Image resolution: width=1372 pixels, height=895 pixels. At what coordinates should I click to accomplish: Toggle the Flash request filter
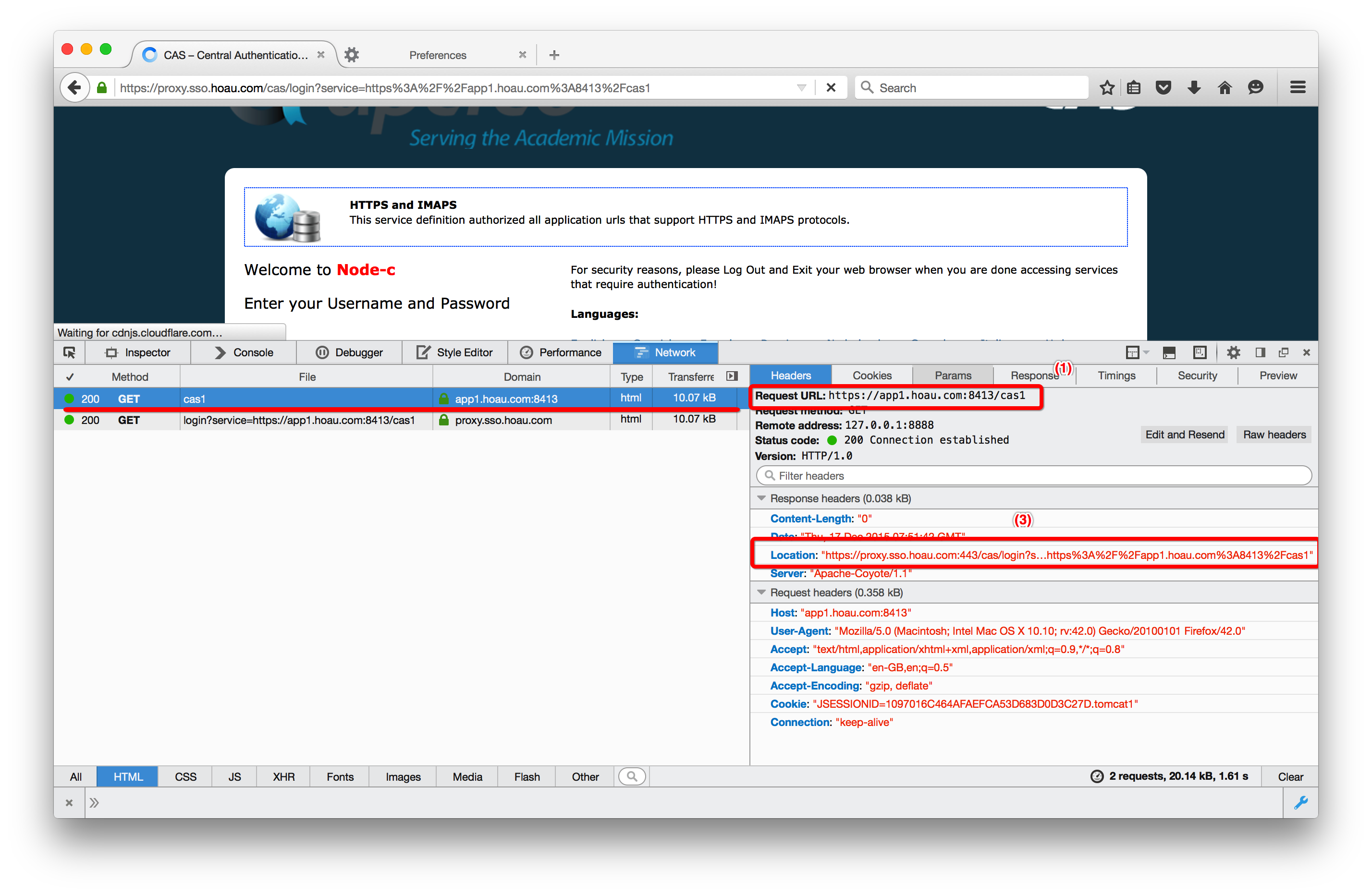coord(527,776)
